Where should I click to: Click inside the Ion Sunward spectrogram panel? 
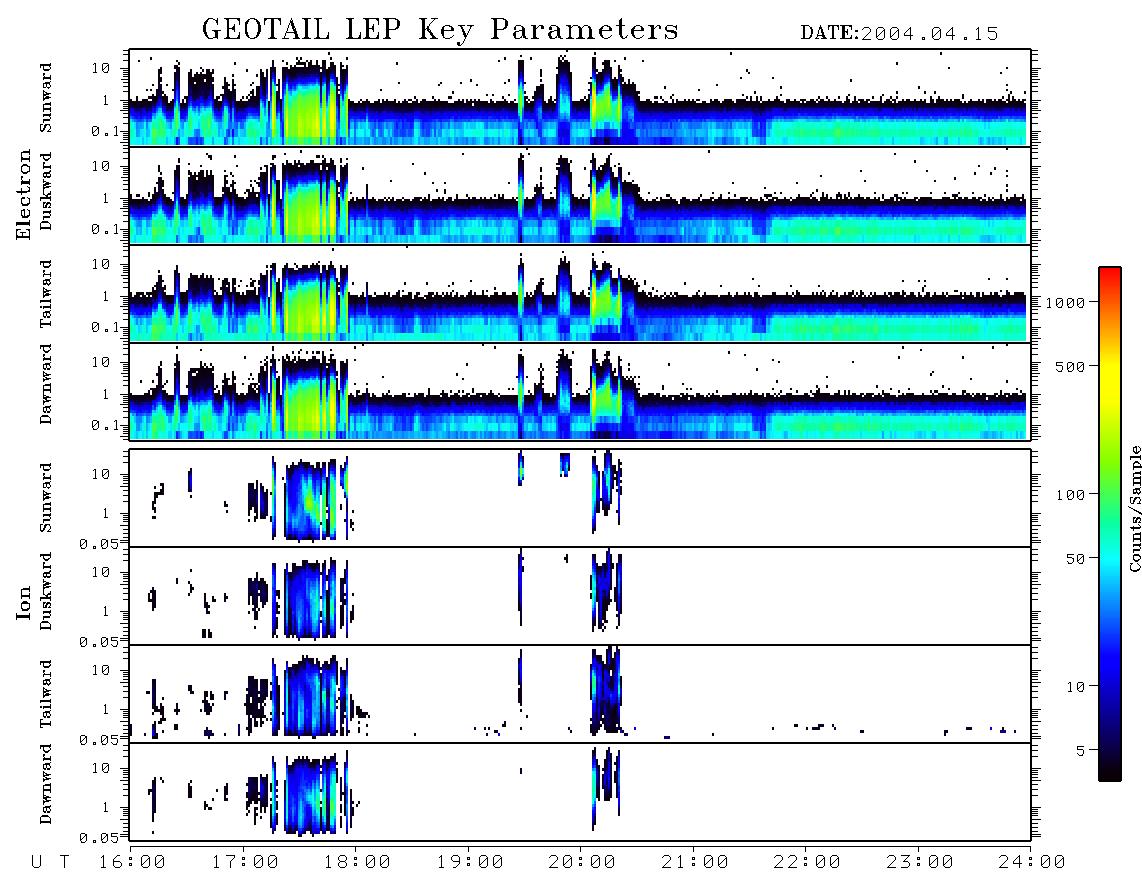[580, 498]
